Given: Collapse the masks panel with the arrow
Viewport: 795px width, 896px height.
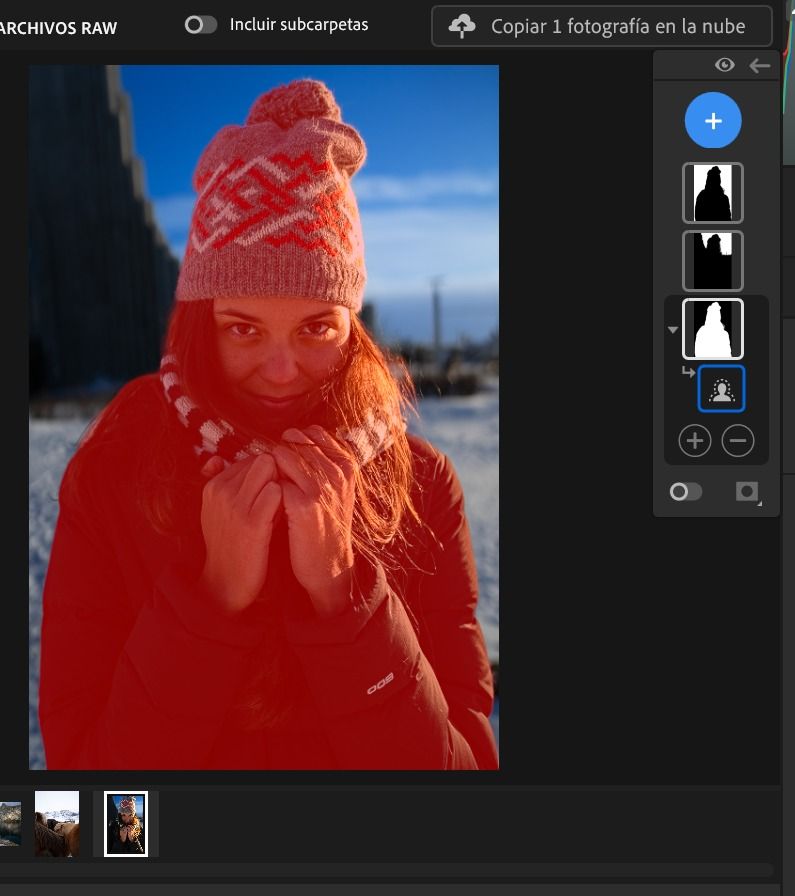Looking at the screenshot, I should point(760,65).
